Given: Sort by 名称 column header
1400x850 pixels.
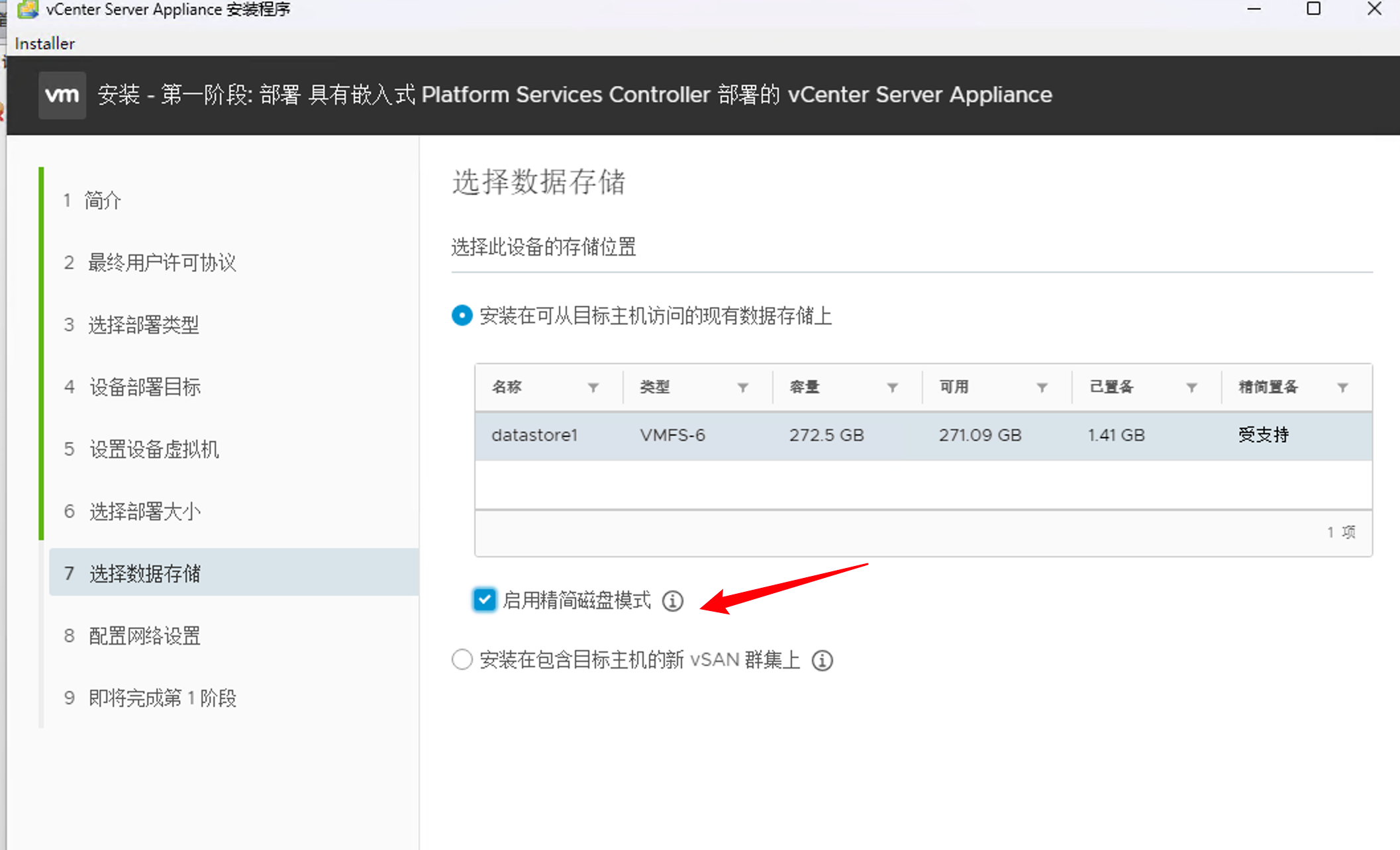Looking at the screenshot, I should point(507,387).
